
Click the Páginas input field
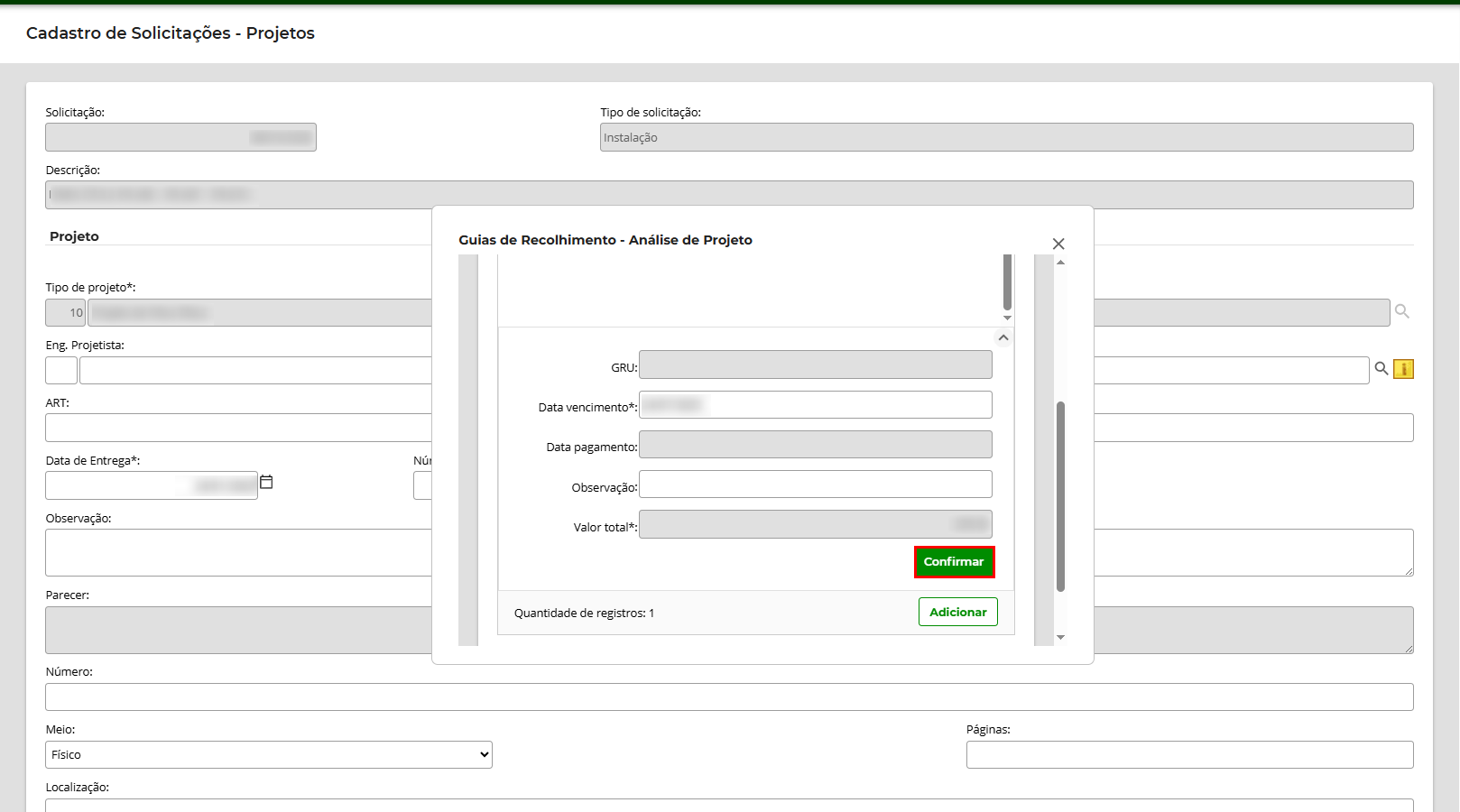[x=1189, y=754]
